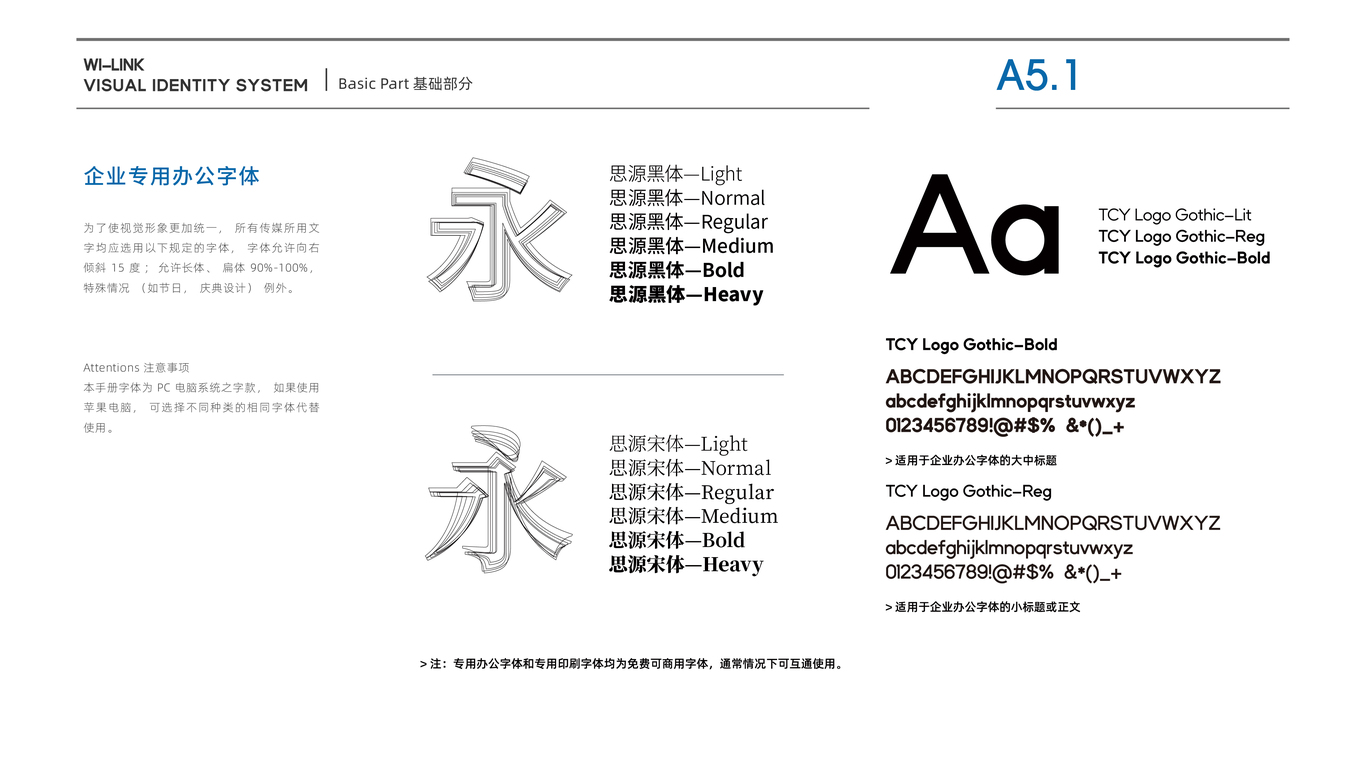Select the text 思源宋体—Bold
The width and height of the screenshot is (1366, 768).
point(677,540)
